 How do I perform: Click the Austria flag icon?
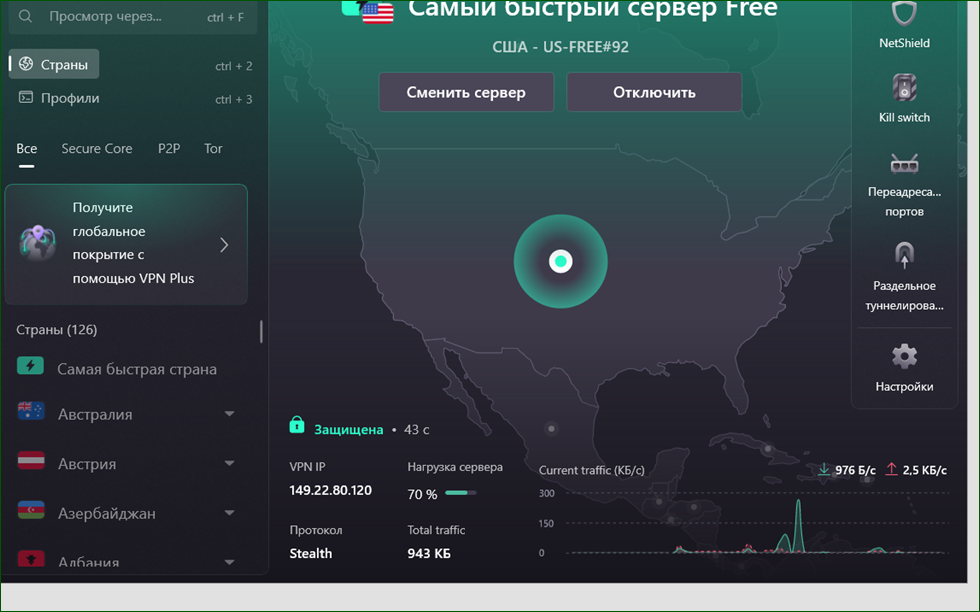pos(31,461)
